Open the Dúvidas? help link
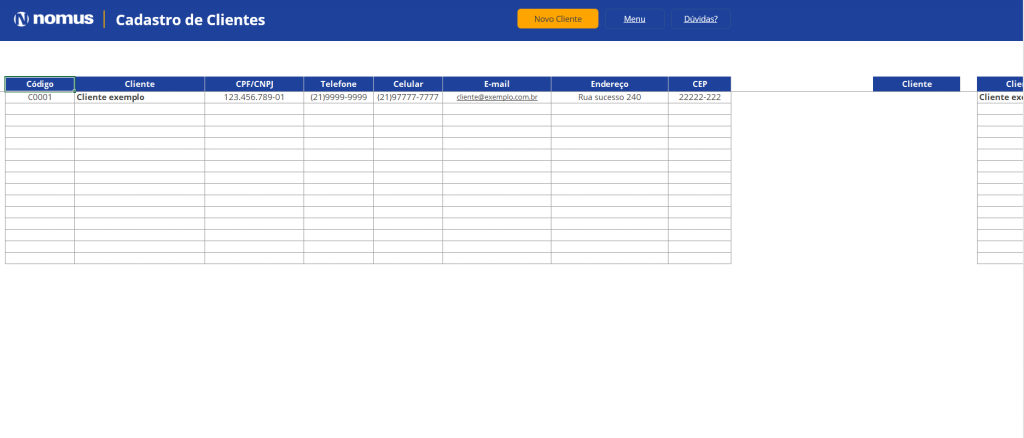Screen dimensions: 1024x438 [700, 19]
